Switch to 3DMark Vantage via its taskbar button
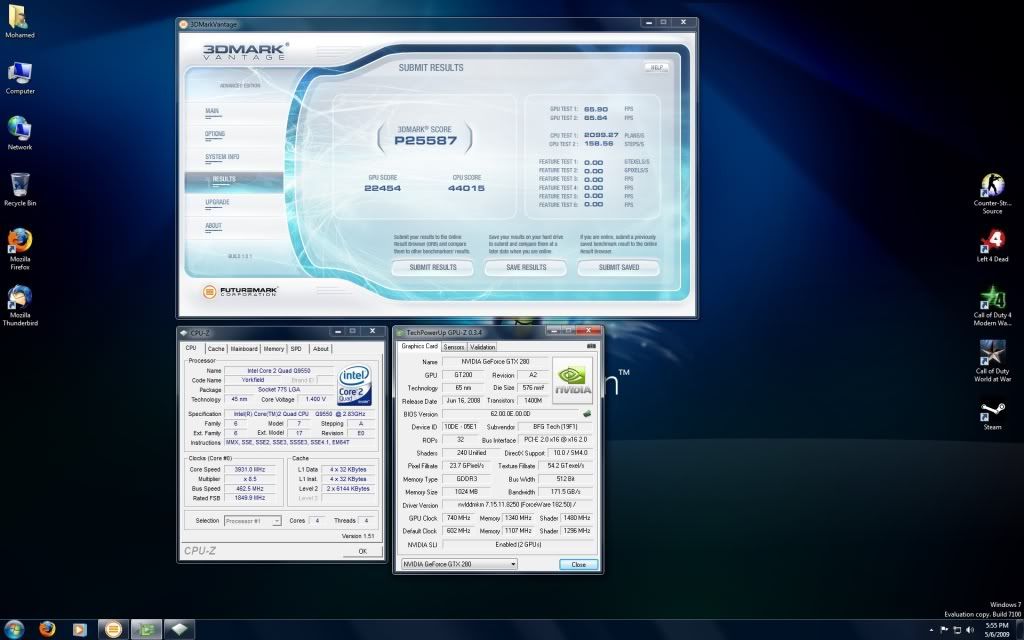Viewport: 1024px width, 640px height. click(x=113, y=630)
